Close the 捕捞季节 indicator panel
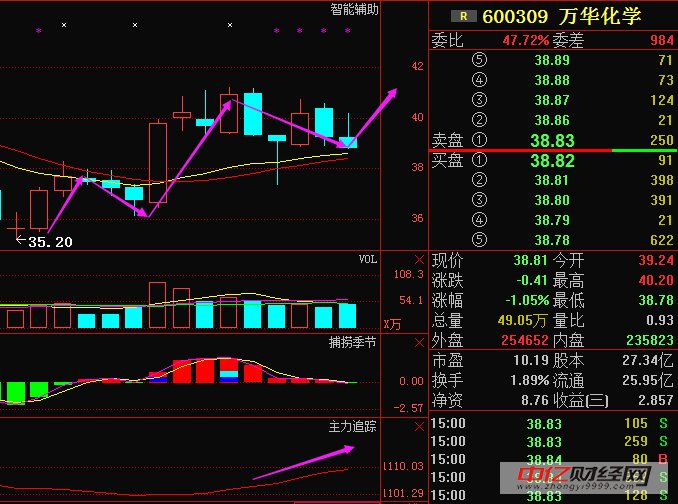 pyautogui.click(x=417, y=341)
